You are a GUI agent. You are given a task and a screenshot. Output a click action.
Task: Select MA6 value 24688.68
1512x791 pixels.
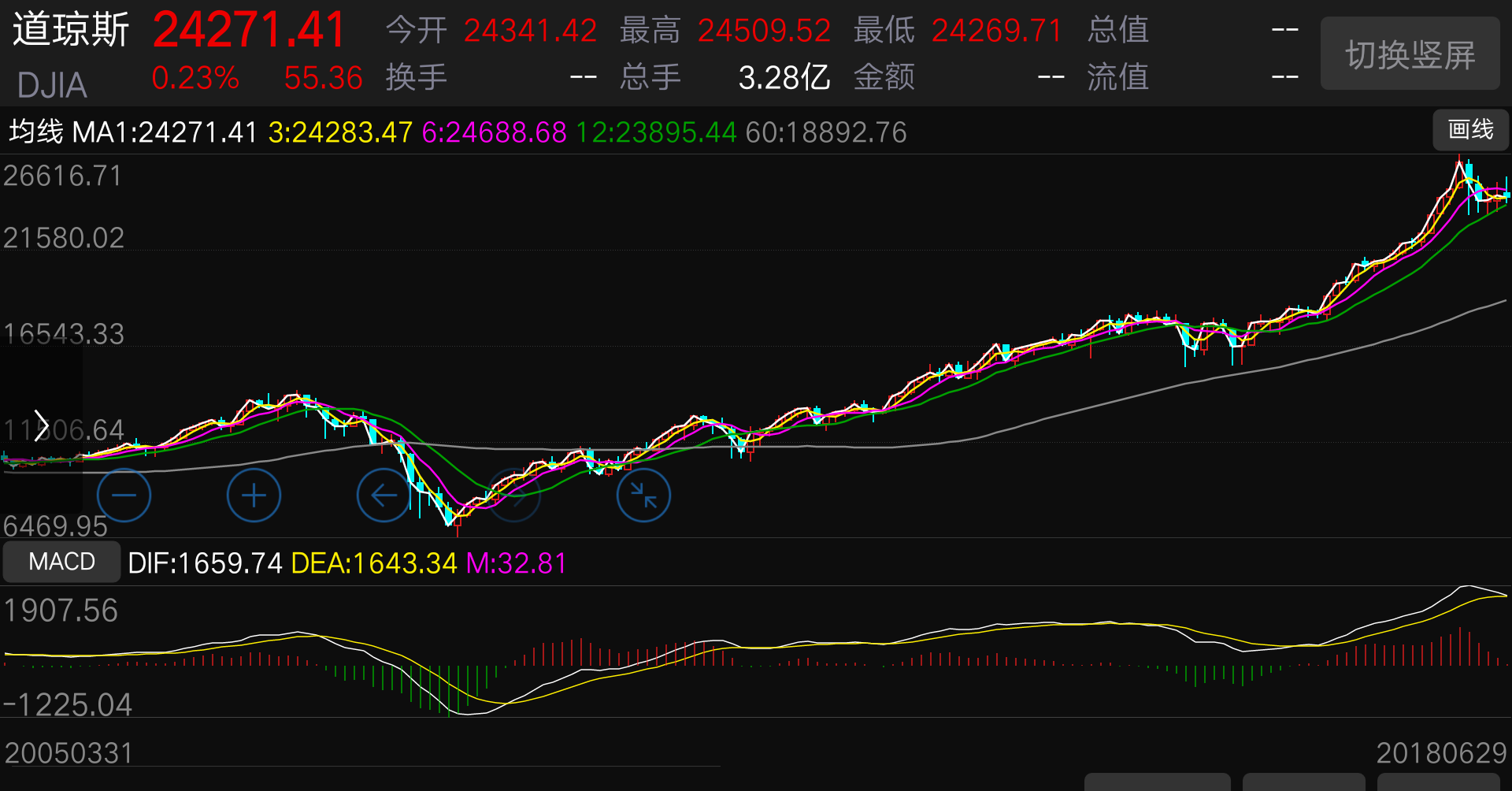tap(495, 132)
